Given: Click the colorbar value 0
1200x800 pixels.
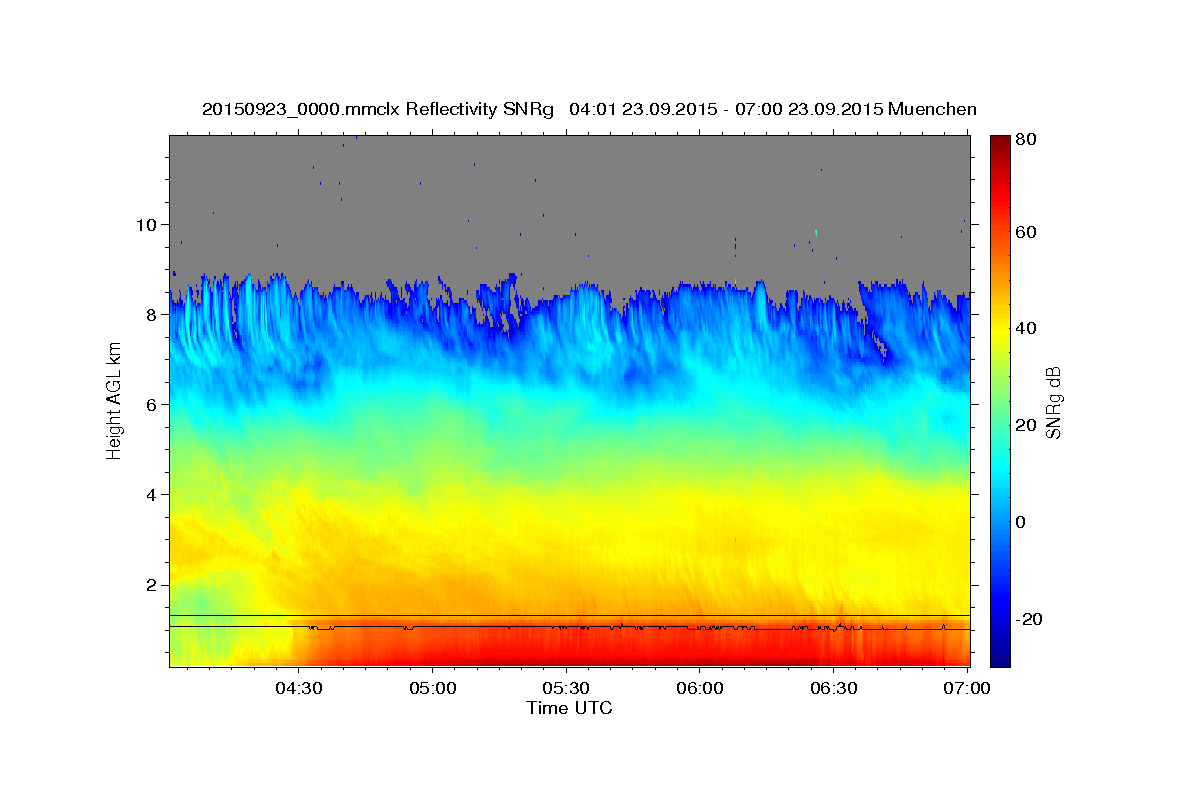Looking at the screenshot, I should point(1022,522).
